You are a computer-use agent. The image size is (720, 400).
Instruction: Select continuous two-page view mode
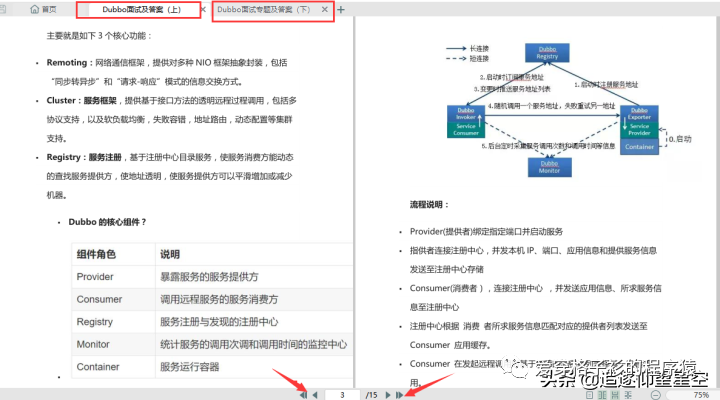[628, 395]
